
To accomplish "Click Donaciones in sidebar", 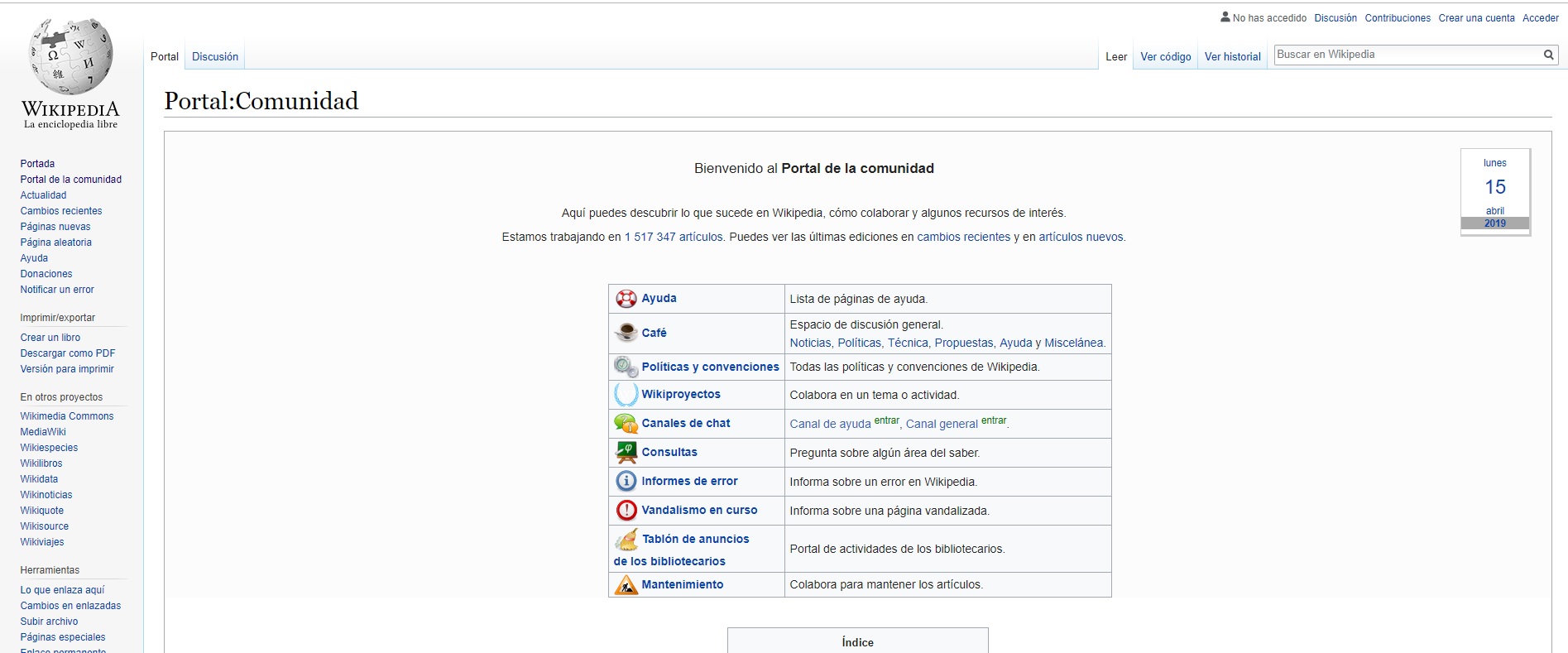I will pos(46,274).
